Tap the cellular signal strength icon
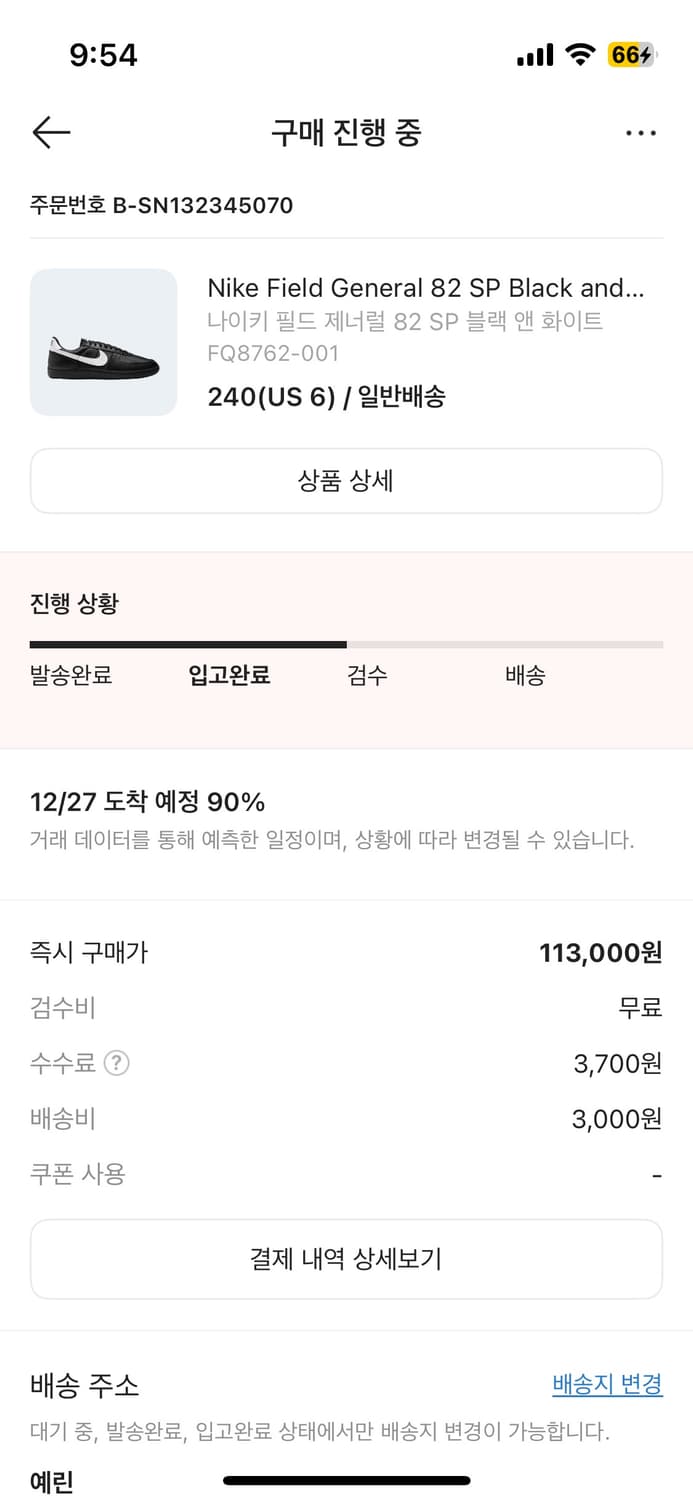 click(x=535, y=55)
